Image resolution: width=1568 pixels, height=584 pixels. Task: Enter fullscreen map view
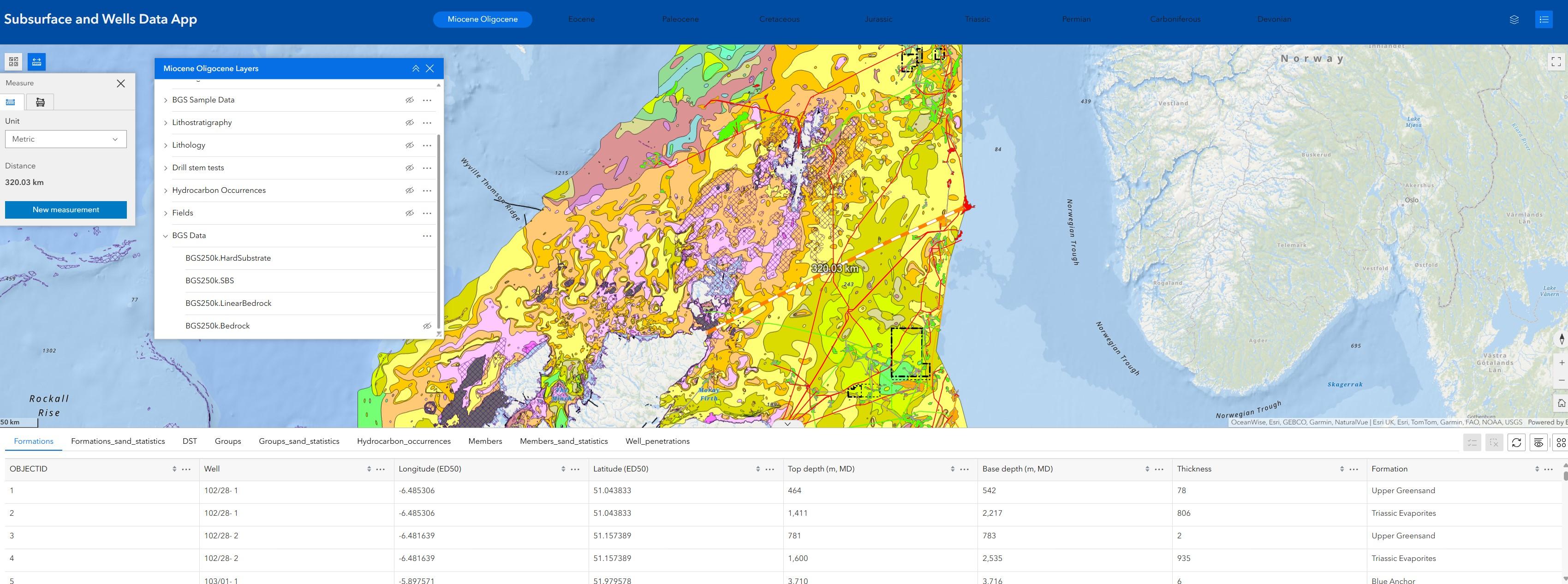pyautogui.click(x=1556, y=61)
